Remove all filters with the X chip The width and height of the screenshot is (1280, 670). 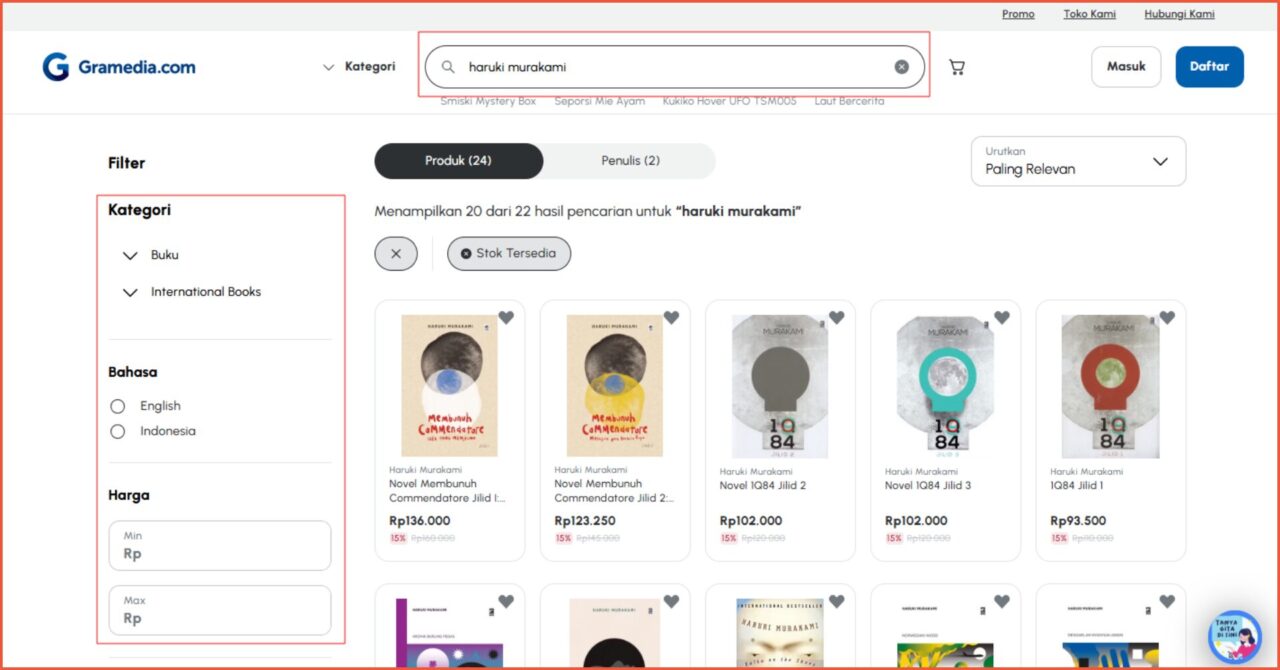click(396, 254)
